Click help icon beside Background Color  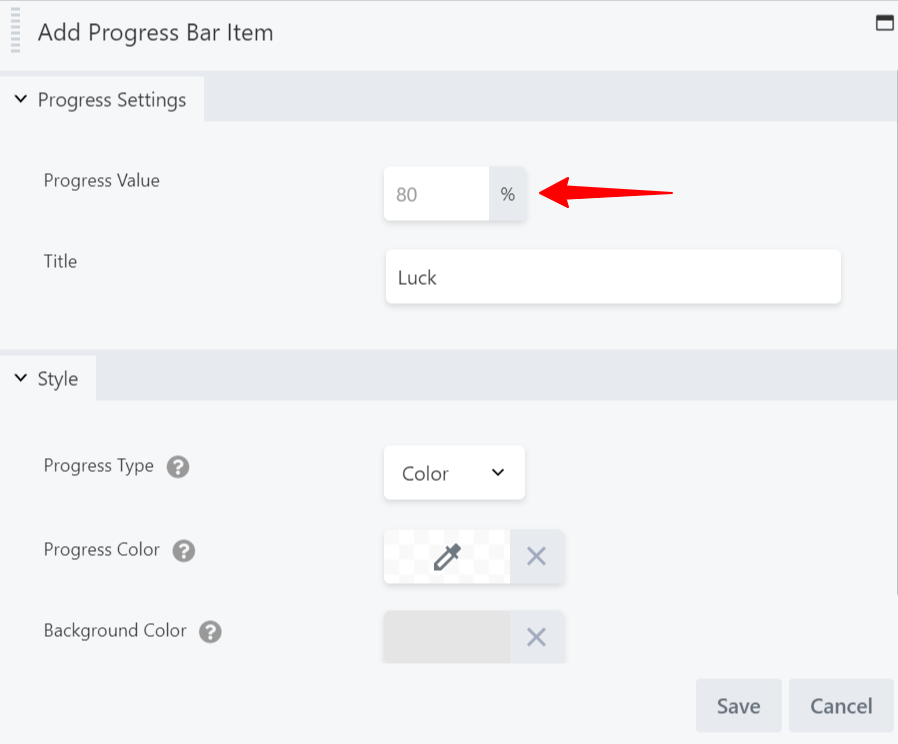point(210,632)
